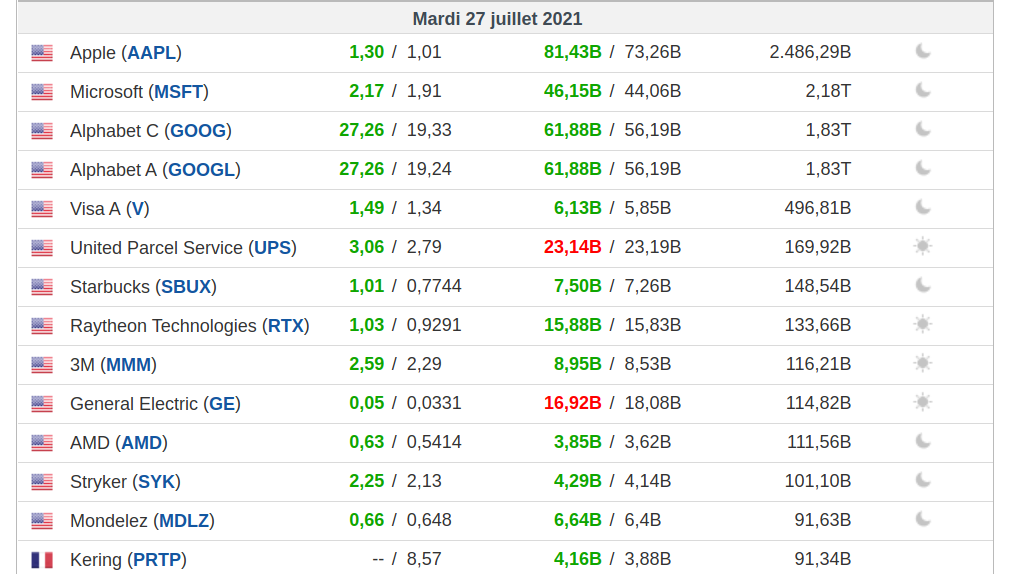Click the French flag icon beside Kering
The width and height of the screenshot is (1010, 574).
pyautogui.click(x=42, y=560)
